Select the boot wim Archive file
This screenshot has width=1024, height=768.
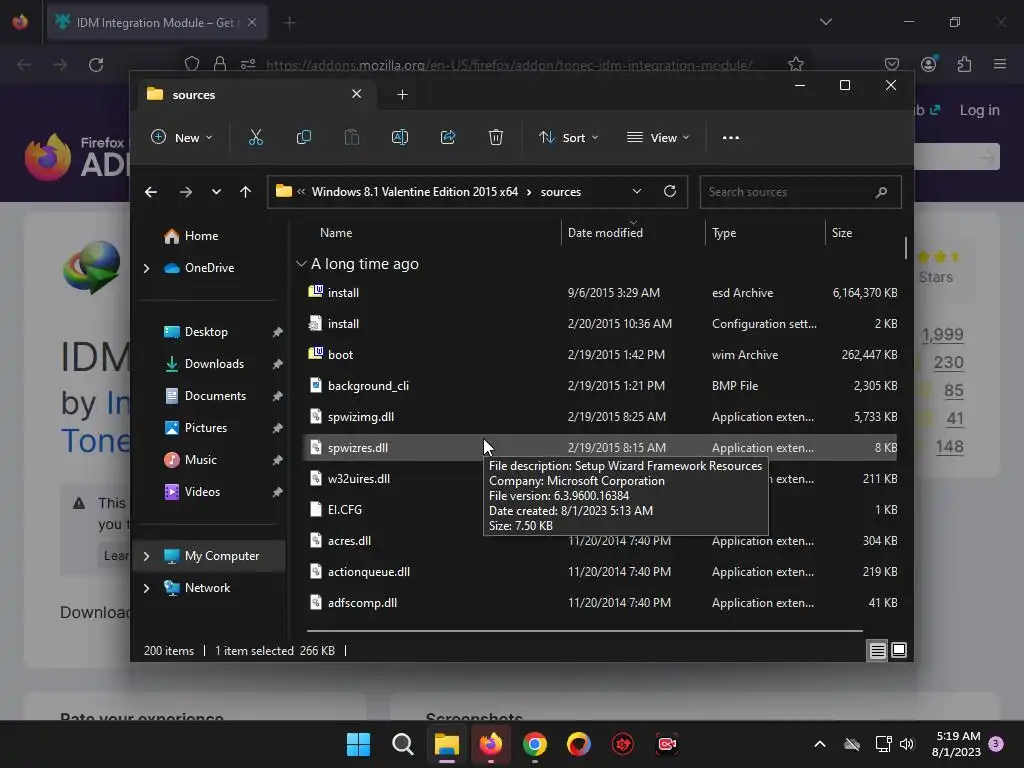tap(601, 355)
